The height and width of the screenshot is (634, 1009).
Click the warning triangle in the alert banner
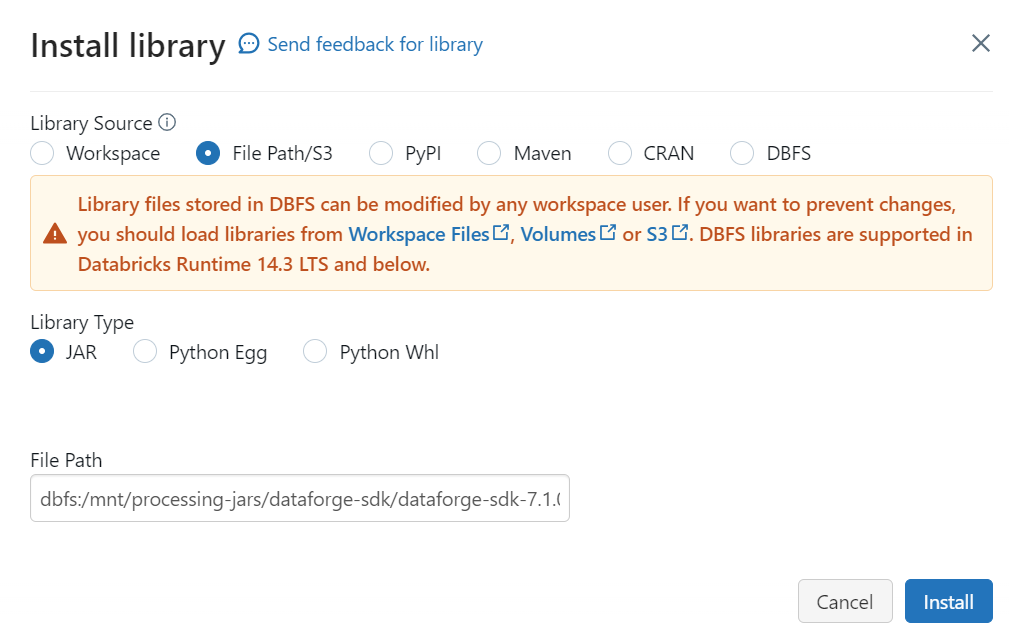tap(55, 234)
